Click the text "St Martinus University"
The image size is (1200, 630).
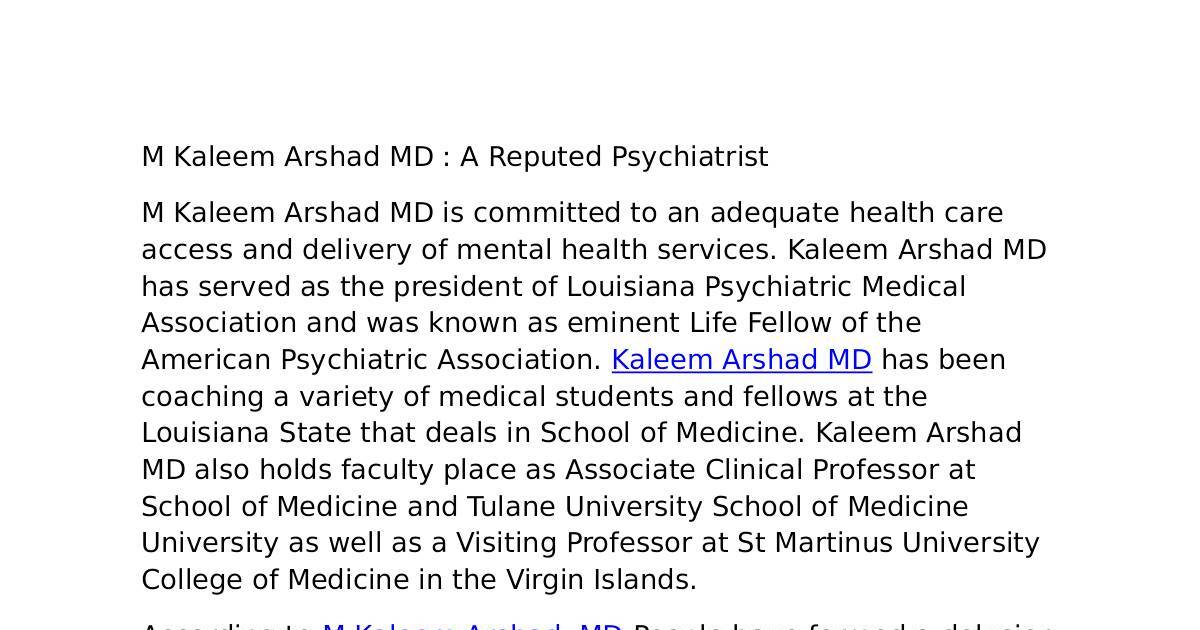tap(888, 543)
